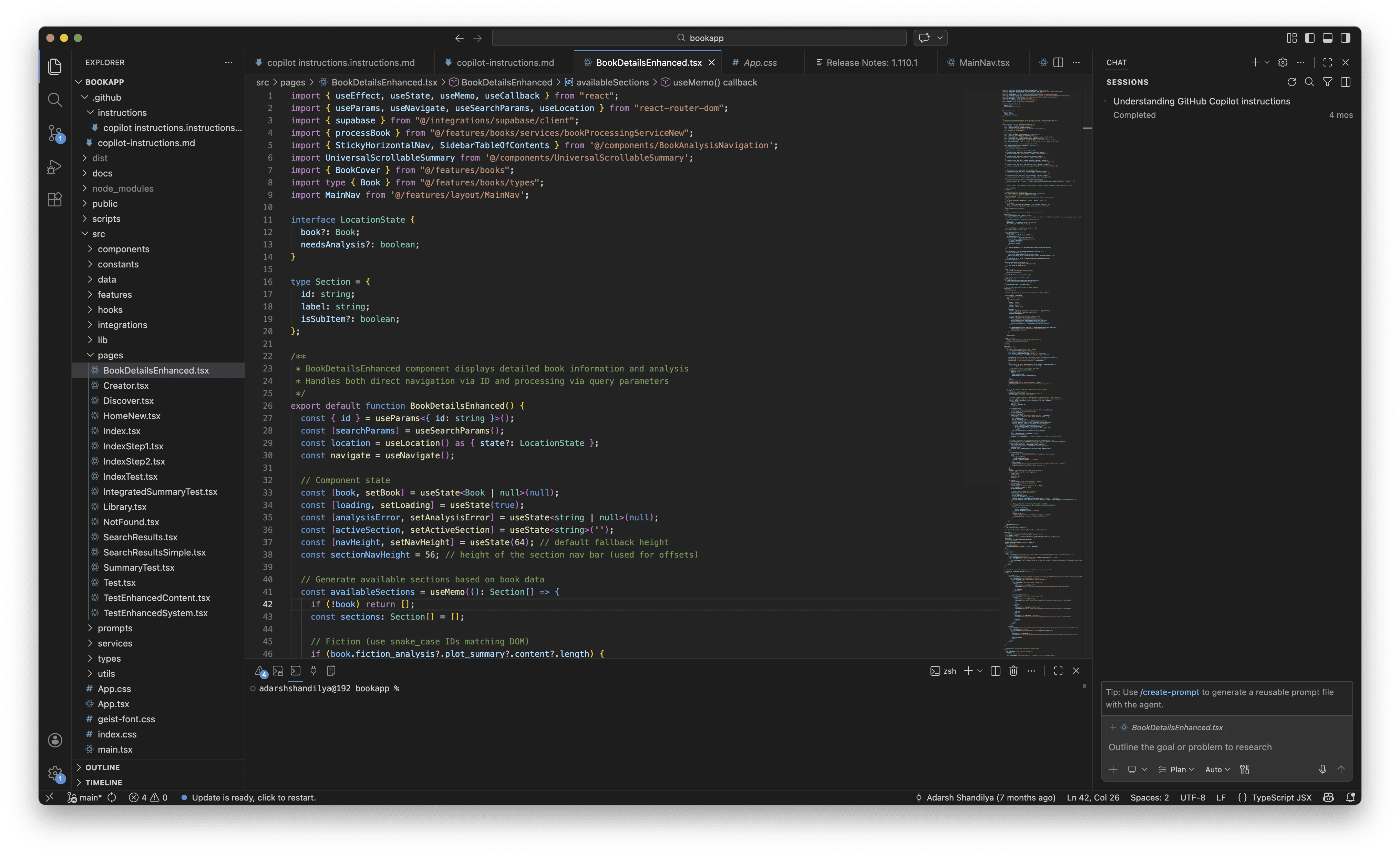Open the Run and Debug view

[54, 166]
